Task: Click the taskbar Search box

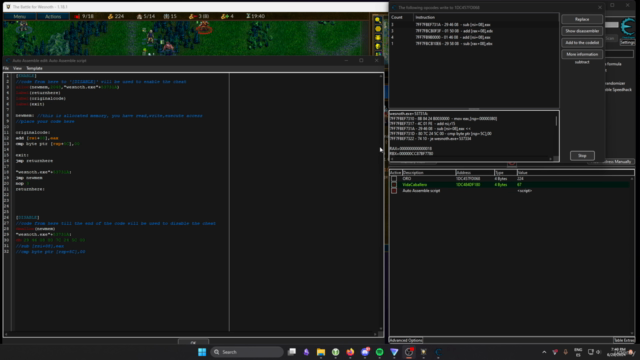Action: [247, 352]
